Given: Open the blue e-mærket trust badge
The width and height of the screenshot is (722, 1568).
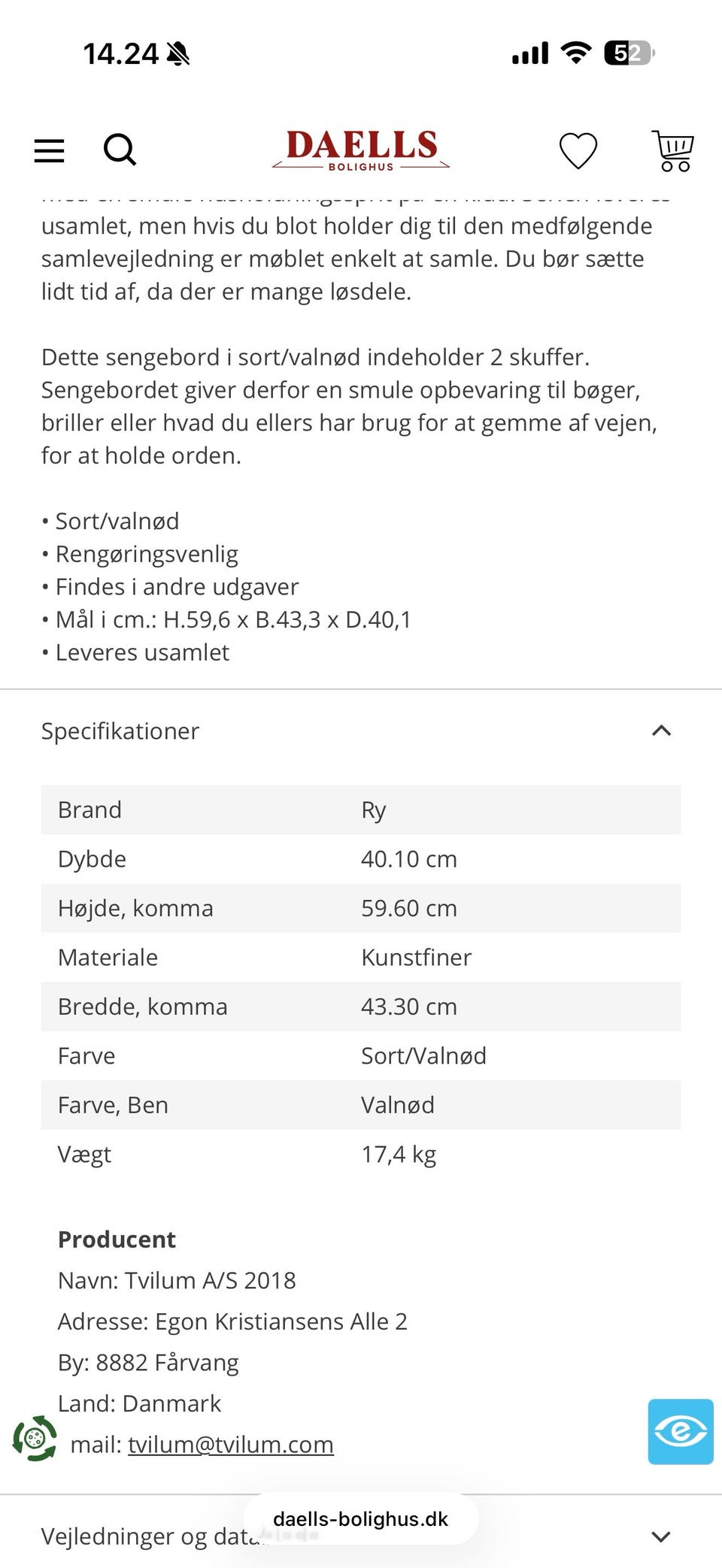Looking at the screenshot, I should click(681, 1431).
